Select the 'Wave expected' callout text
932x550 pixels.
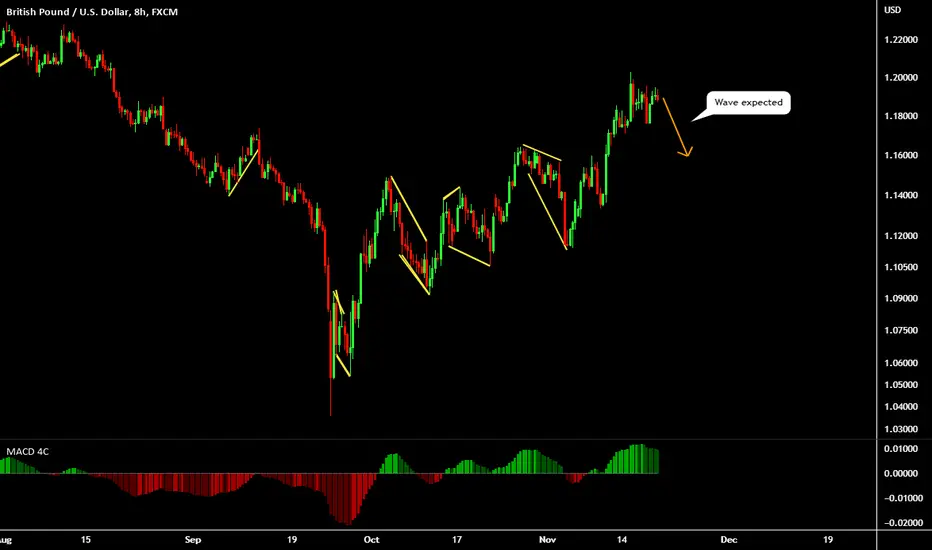(748, 102)
